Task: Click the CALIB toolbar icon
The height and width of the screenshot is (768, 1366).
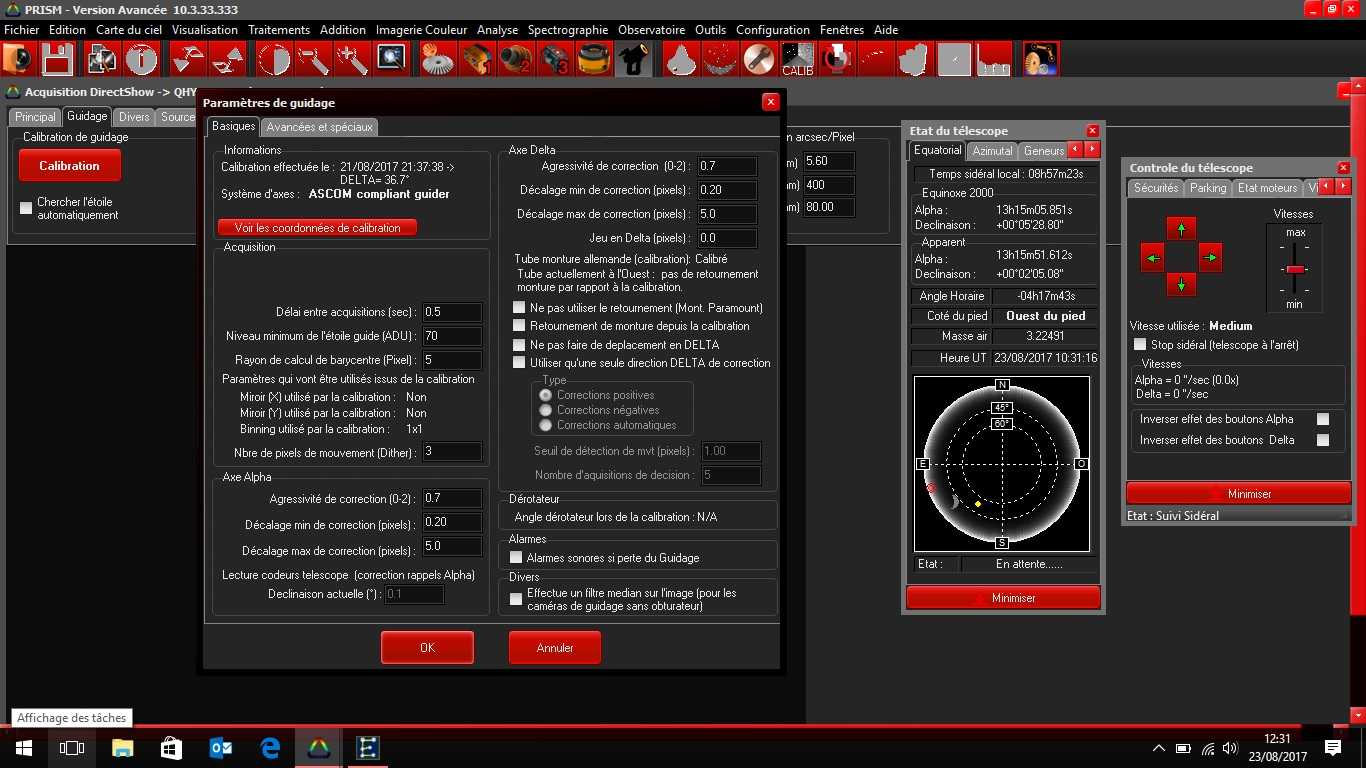Action: 797,60
